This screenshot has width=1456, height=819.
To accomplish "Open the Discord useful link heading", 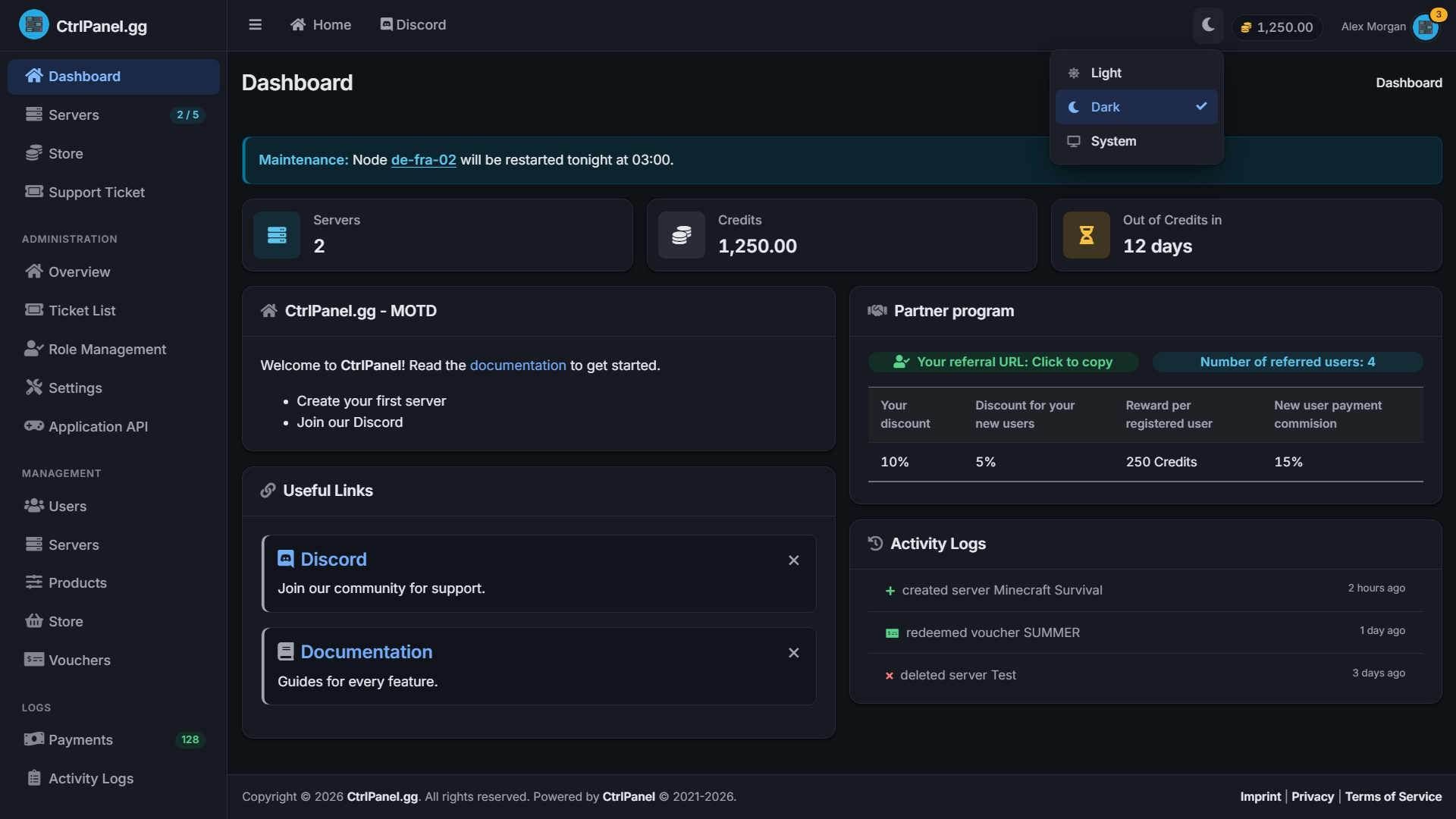I will tap(334, 560).
